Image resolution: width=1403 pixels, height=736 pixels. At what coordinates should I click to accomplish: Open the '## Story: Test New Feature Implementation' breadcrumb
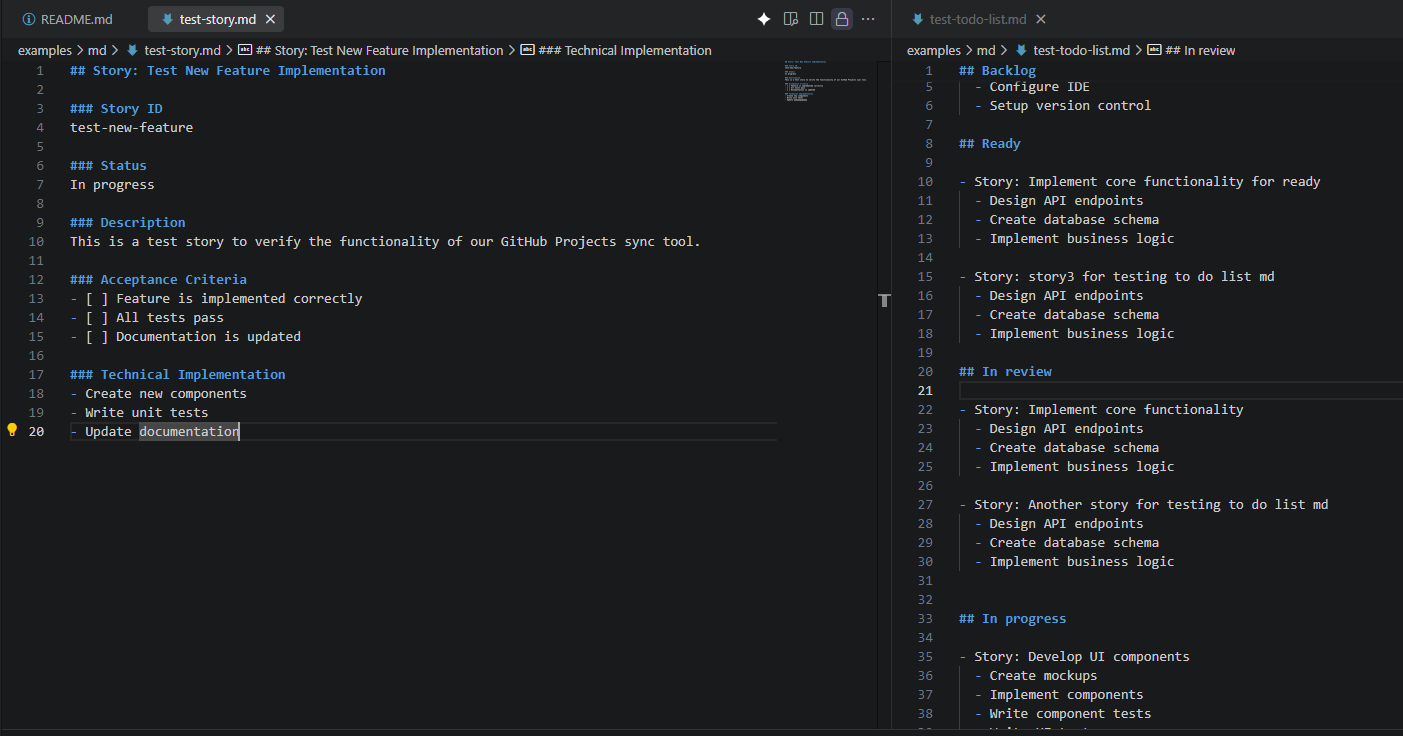click(x=380, y=50)
